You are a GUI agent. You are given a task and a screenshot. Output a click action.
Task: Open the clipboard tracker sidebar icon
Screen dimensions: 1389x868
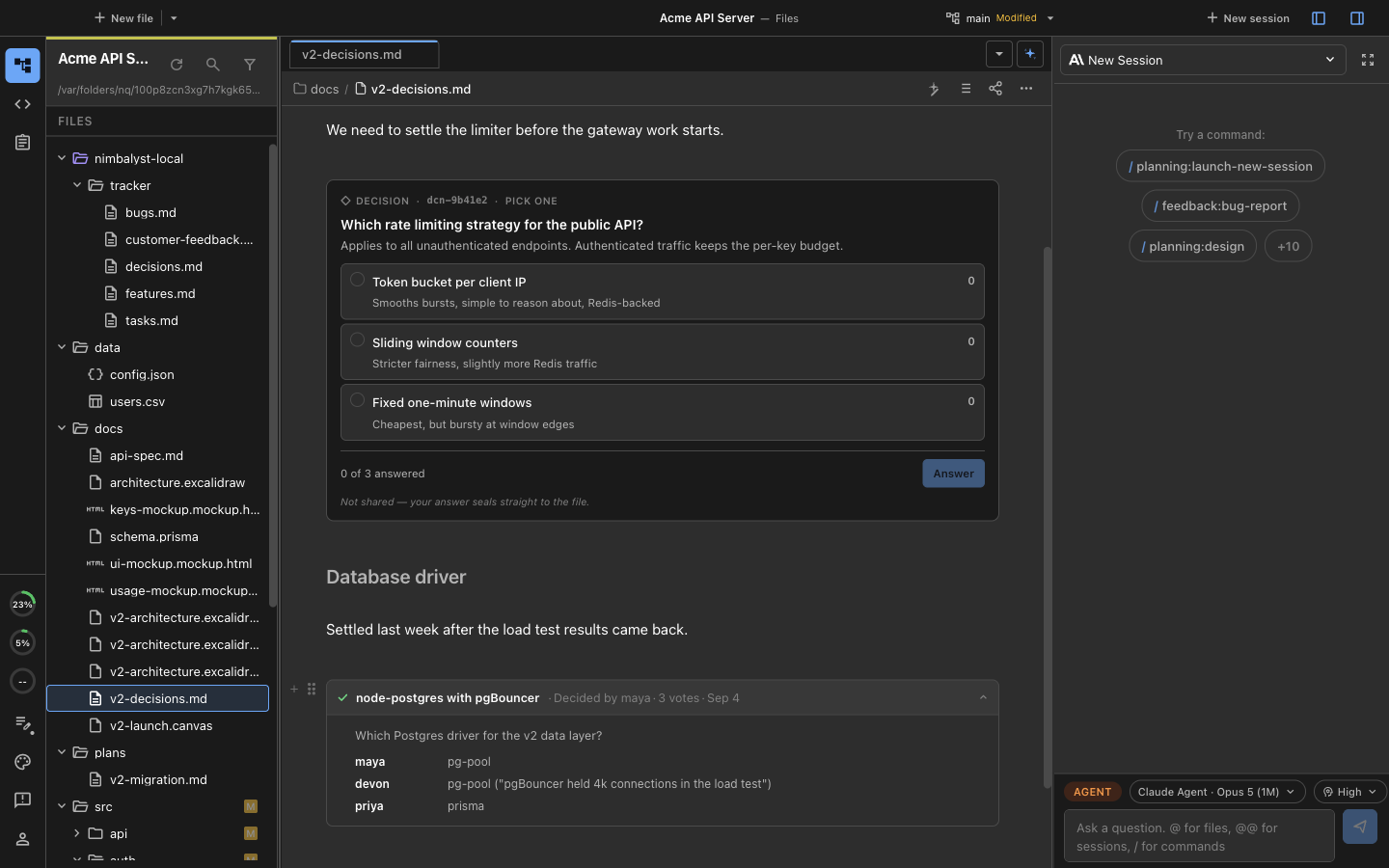[22, 143]
